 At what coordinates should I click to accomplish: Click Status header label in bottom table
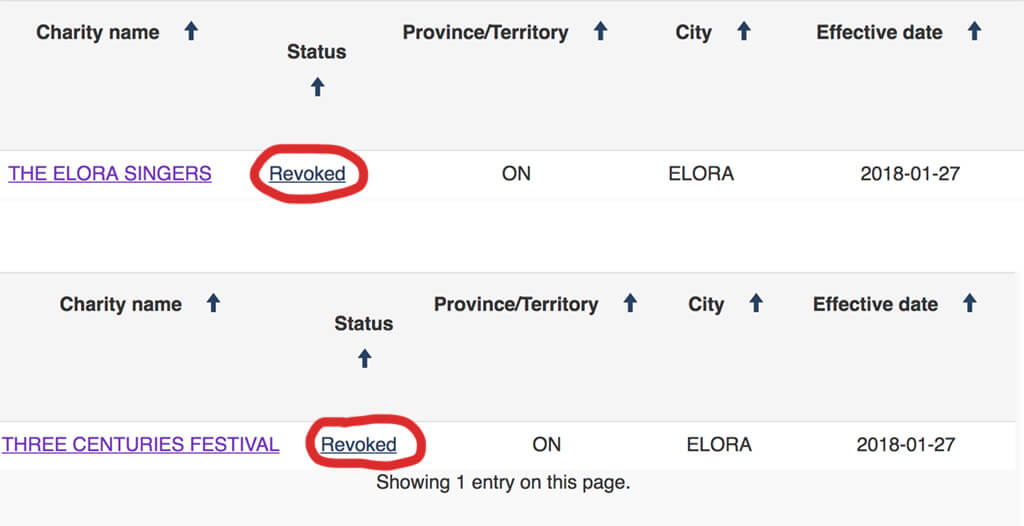363,324
